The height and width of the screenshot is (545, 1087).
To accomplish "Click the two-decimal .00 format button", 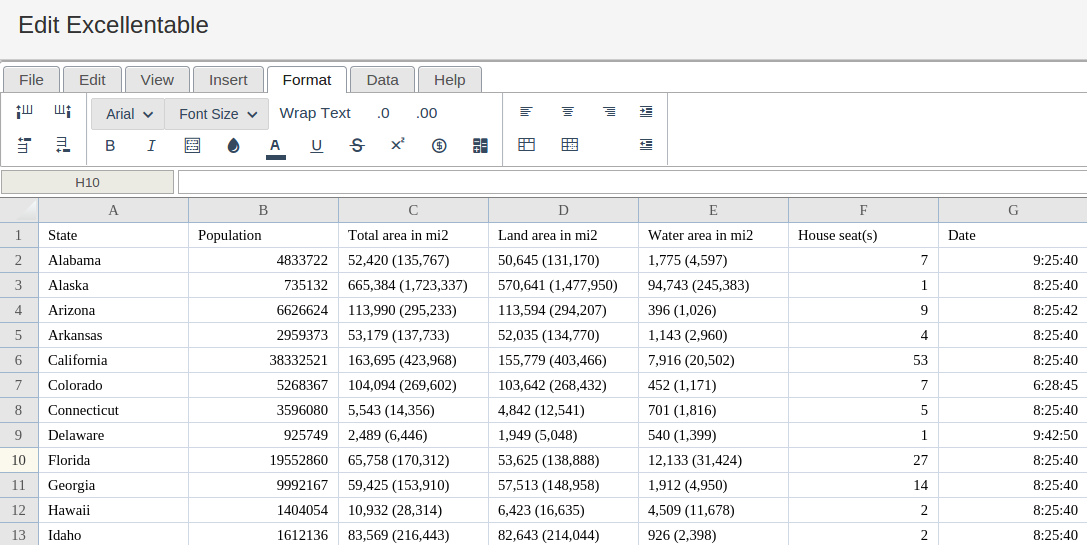I will pos(427,113).
